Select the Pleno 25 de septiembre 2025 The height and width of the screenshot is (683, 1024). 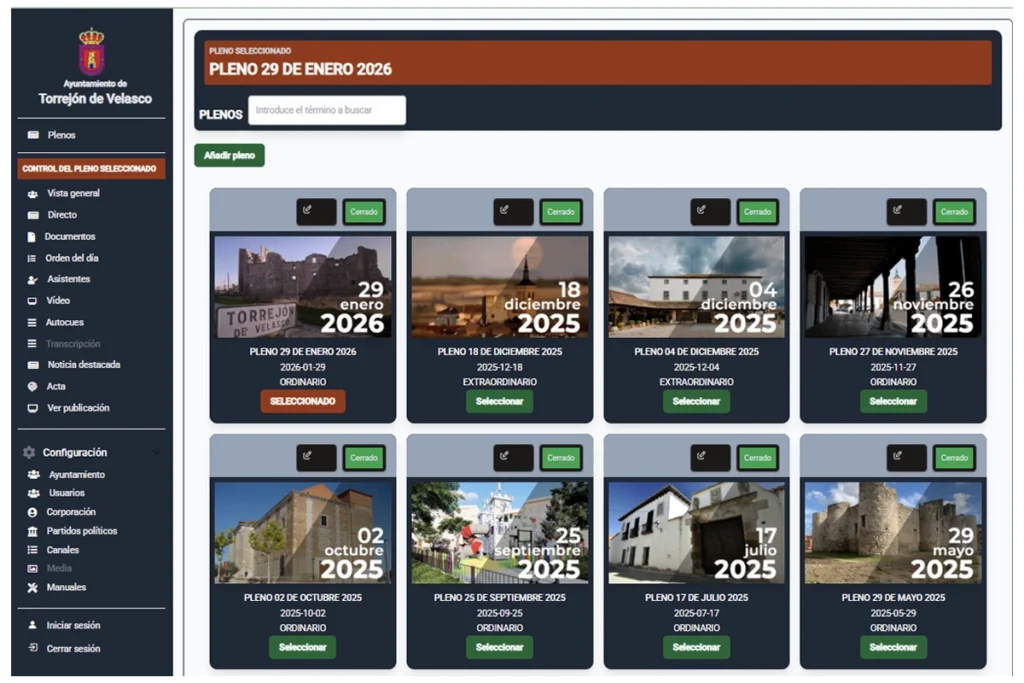[499, 647]
